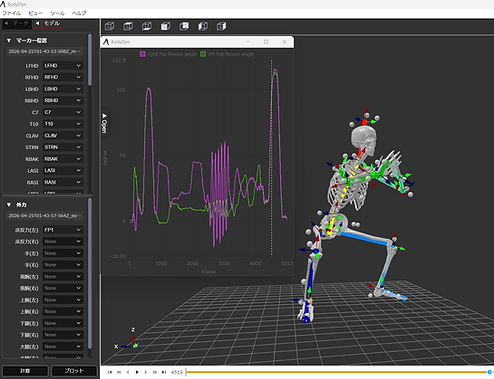Image resolution: width=494 pixels, height=379 pixels.
Task: Open the ツール menu
Action: (x=57, y=13)
